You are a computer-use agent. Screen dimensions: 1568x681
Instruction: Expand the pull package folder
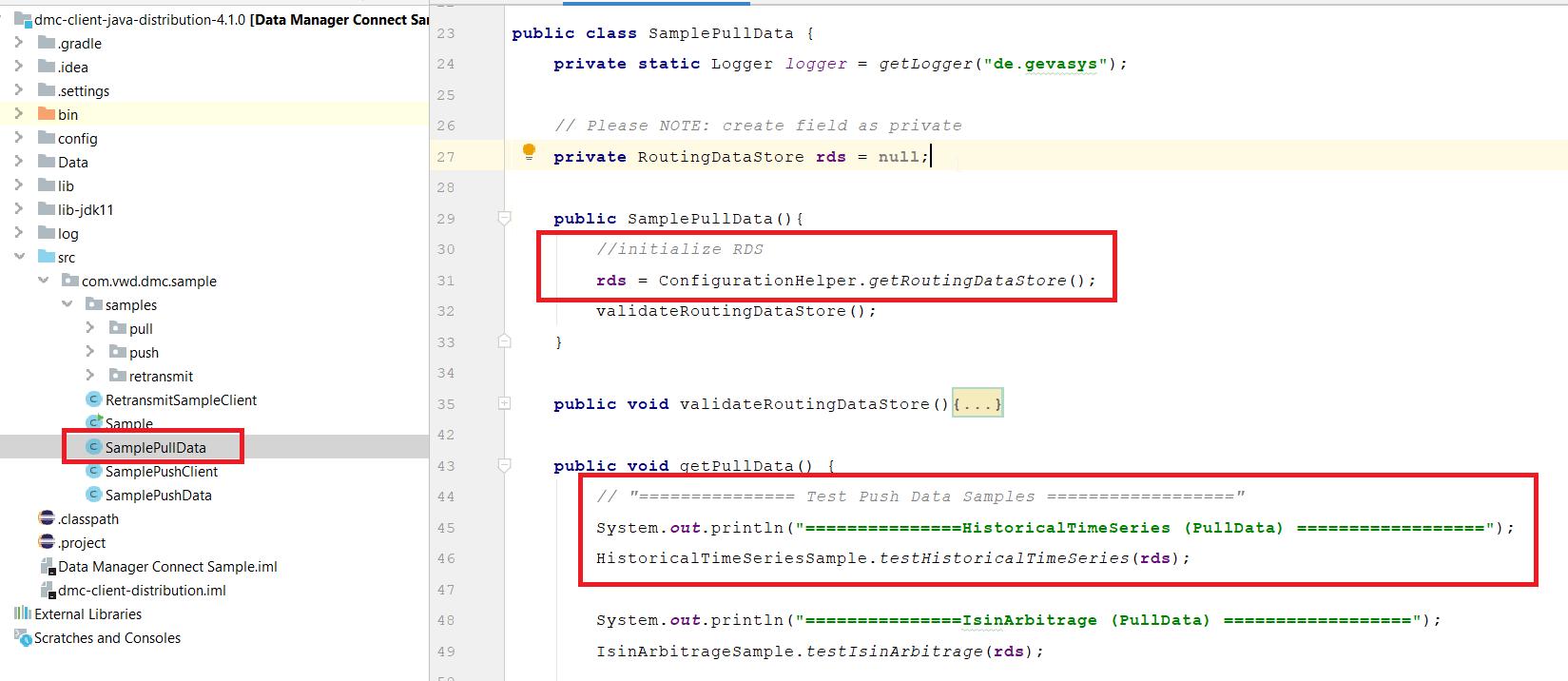click(90, 328)
